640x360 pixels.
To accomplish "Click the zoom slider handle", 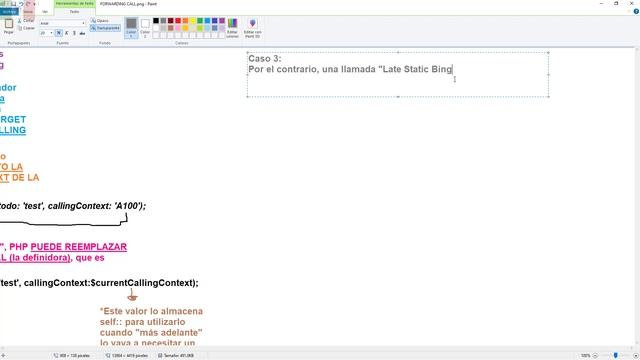I will tap(616, 356).
